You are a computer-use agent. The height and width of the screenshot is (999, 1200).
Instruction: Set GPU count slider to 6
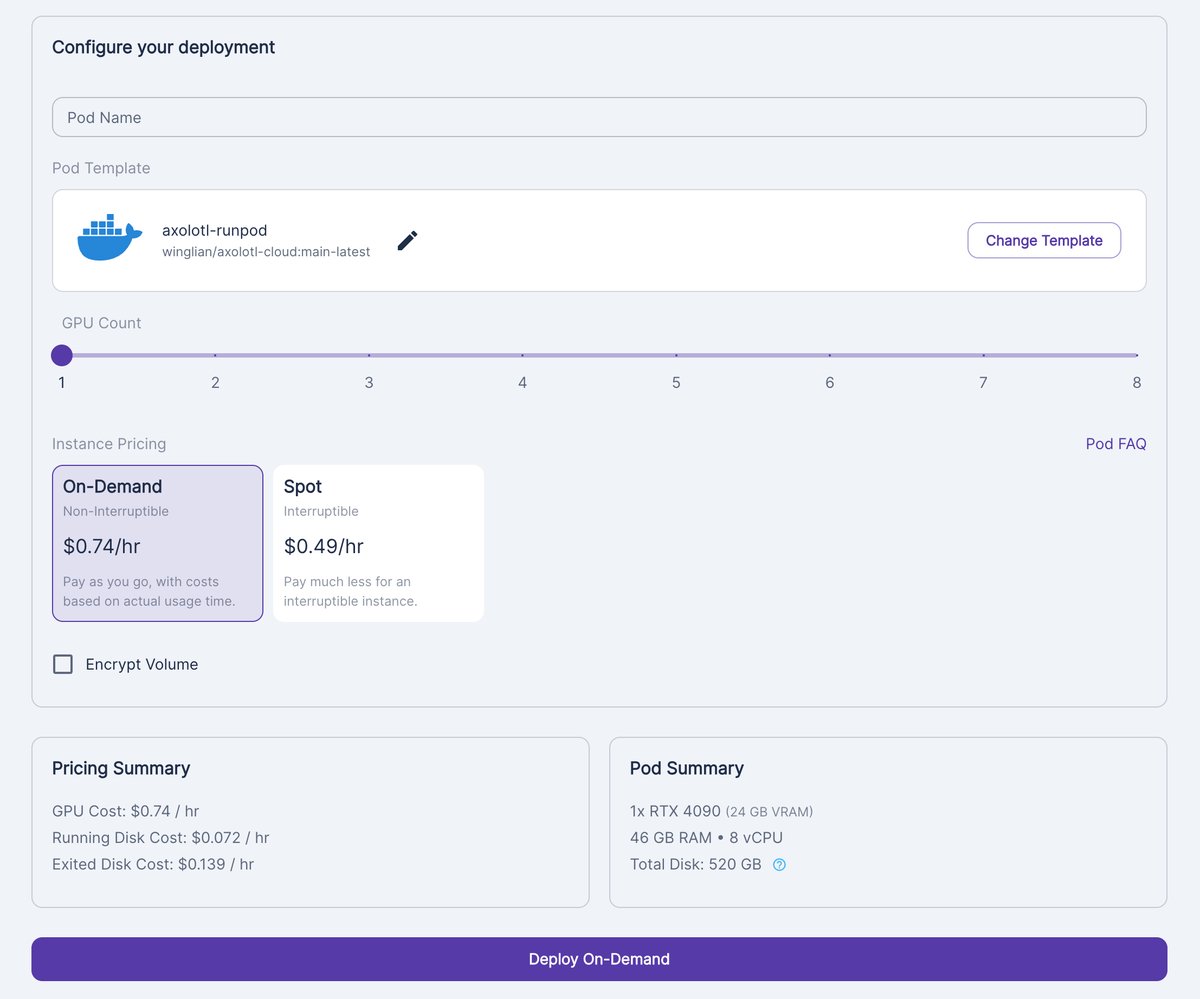pyautogui.click(x=830, y=355)
